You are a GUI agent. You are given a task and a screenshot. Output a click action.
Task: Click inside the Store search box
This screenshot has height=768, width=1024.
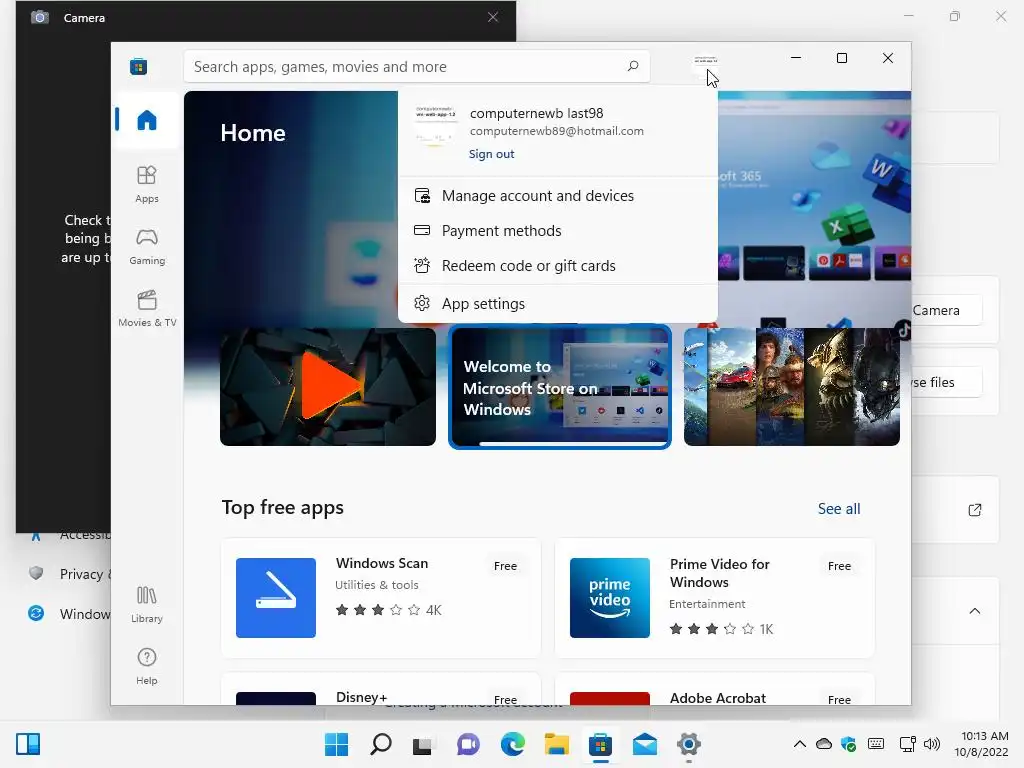[x=417, y=67]
